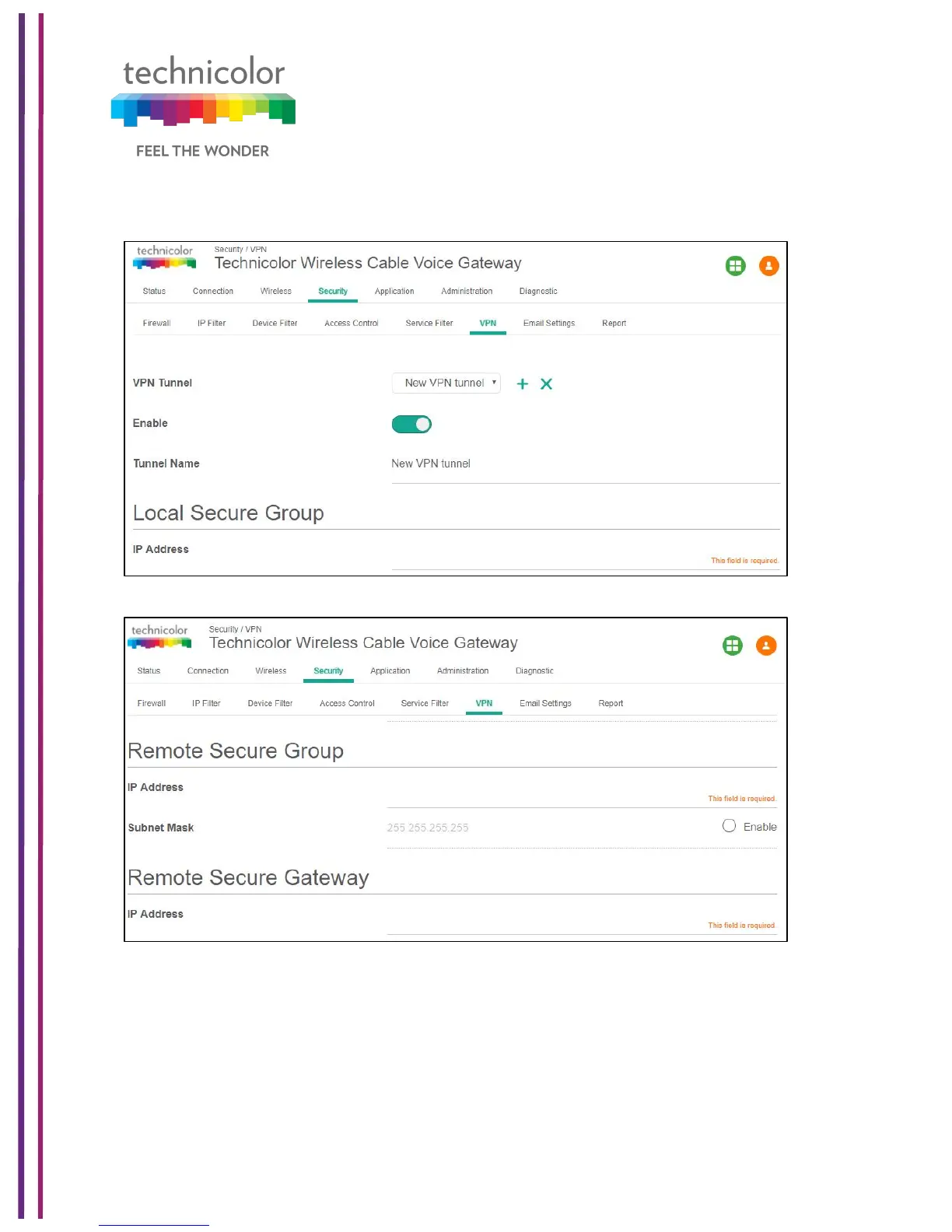Click the green plus icon to add VPN tunnel

523,383
